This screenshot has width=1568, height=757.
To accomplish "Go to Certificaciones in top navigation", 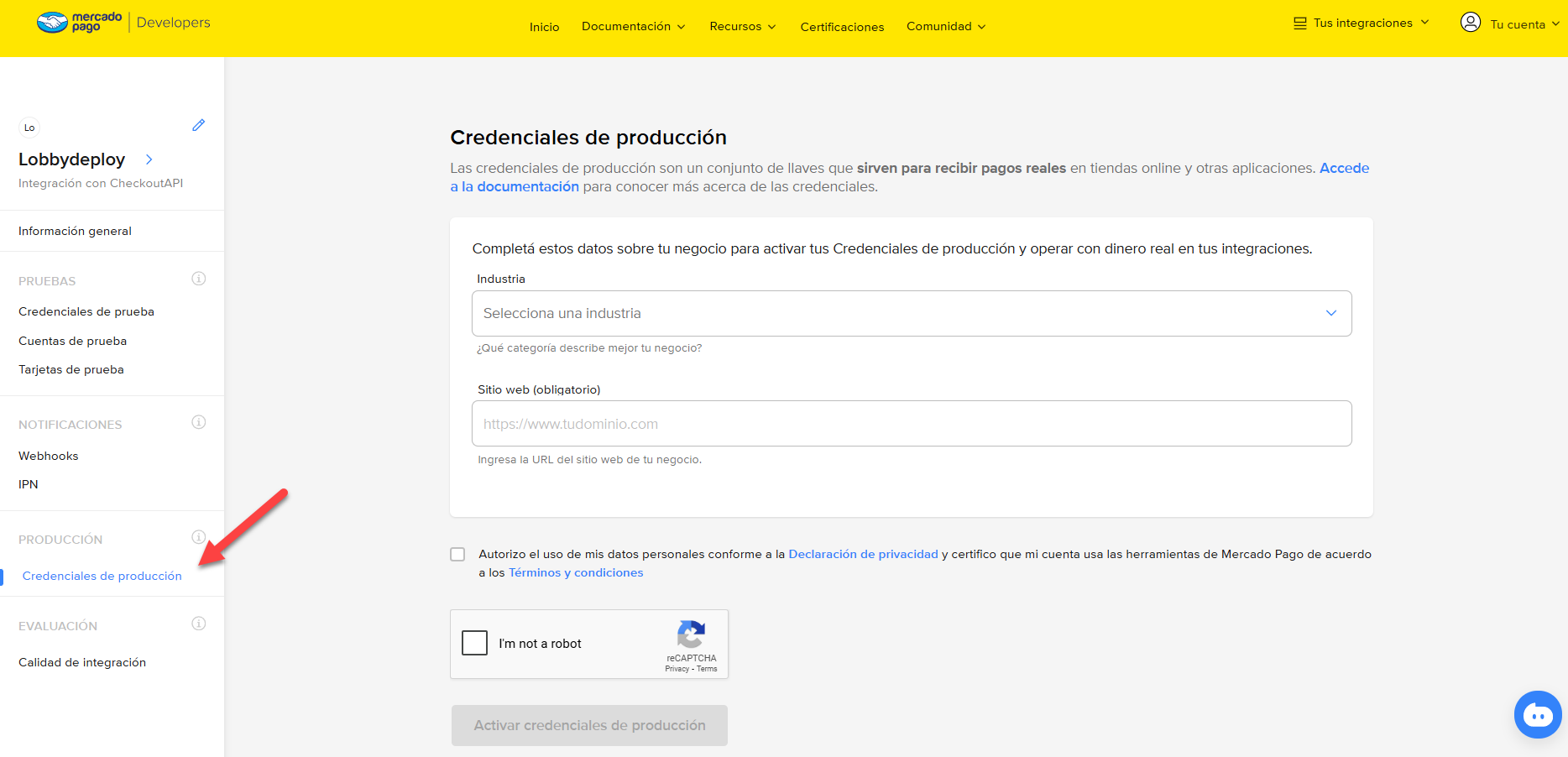I will [x=842, y=27].
